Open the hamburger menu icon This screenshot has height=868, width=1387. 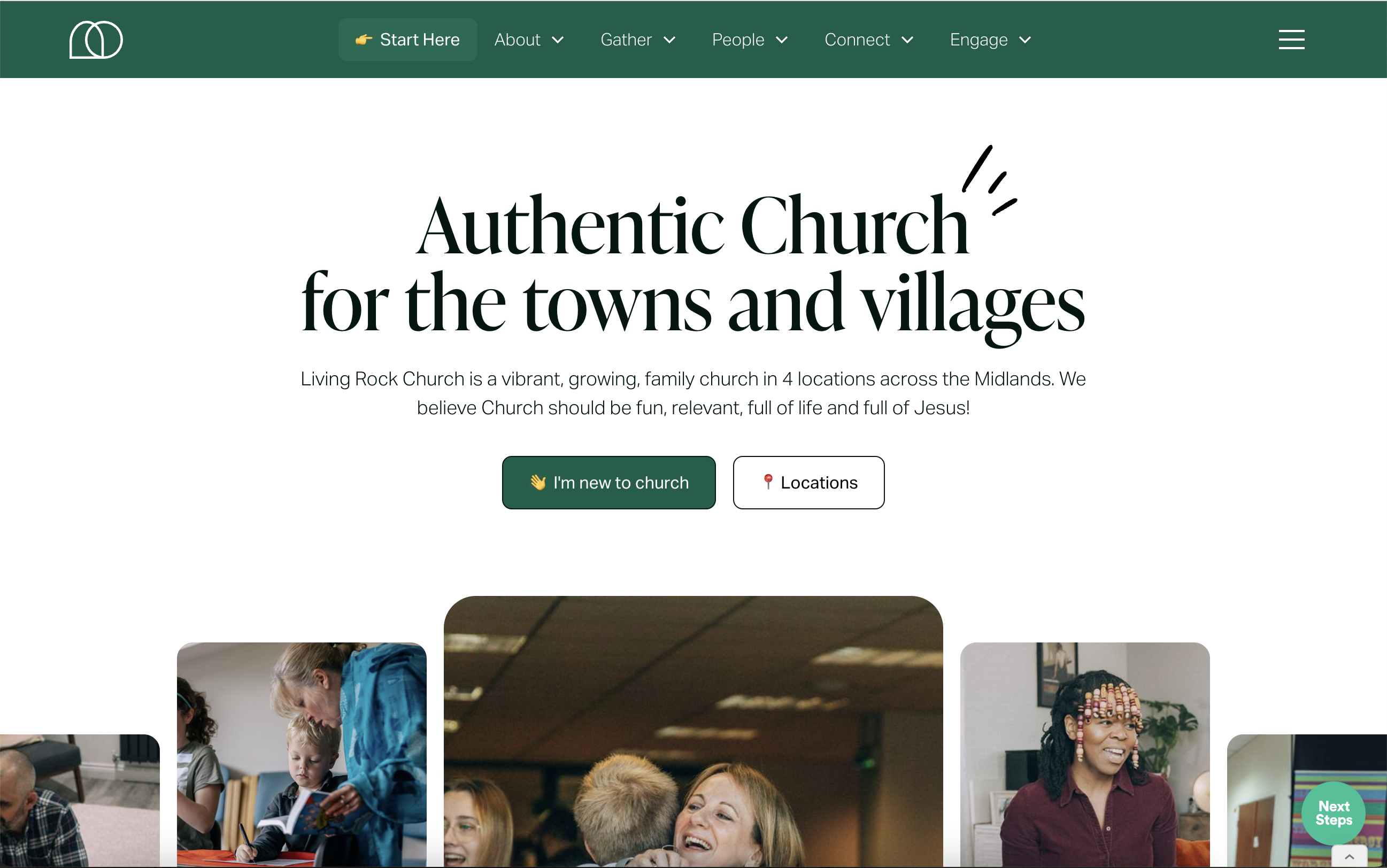click(1291, 40)
